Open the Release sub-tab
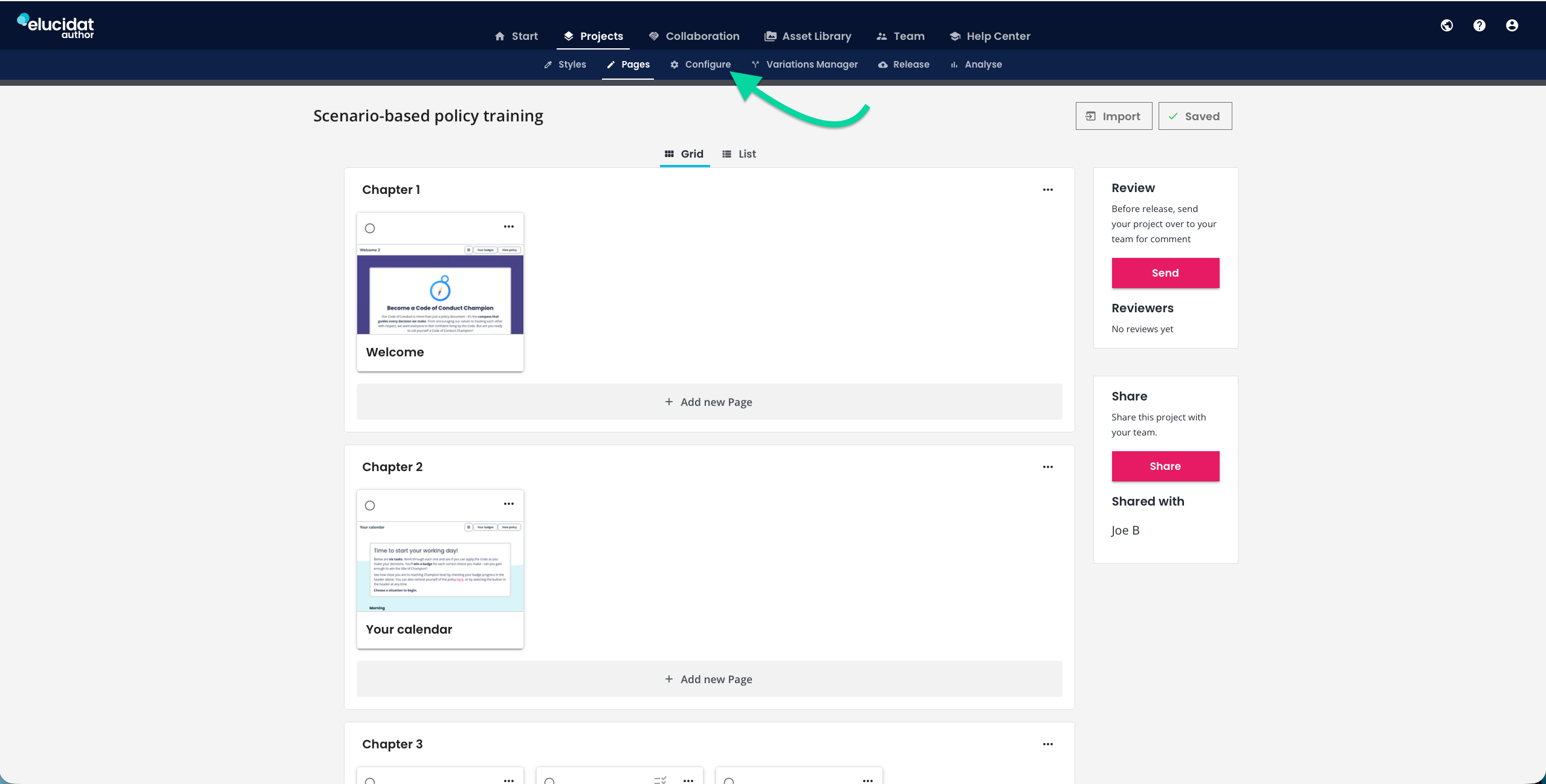The width and height of the screenshot is (1546, 784). tap(904, 65)
